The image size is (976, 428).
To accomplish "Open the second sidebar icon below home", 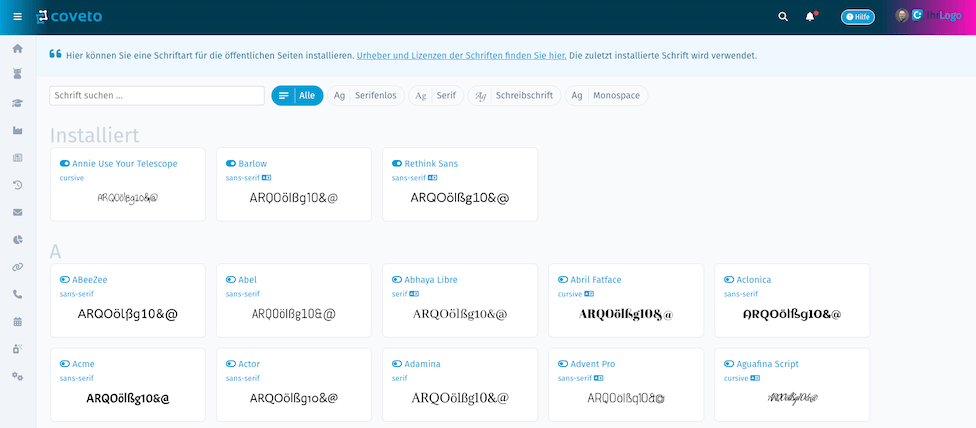I will (x=17, y=74).
